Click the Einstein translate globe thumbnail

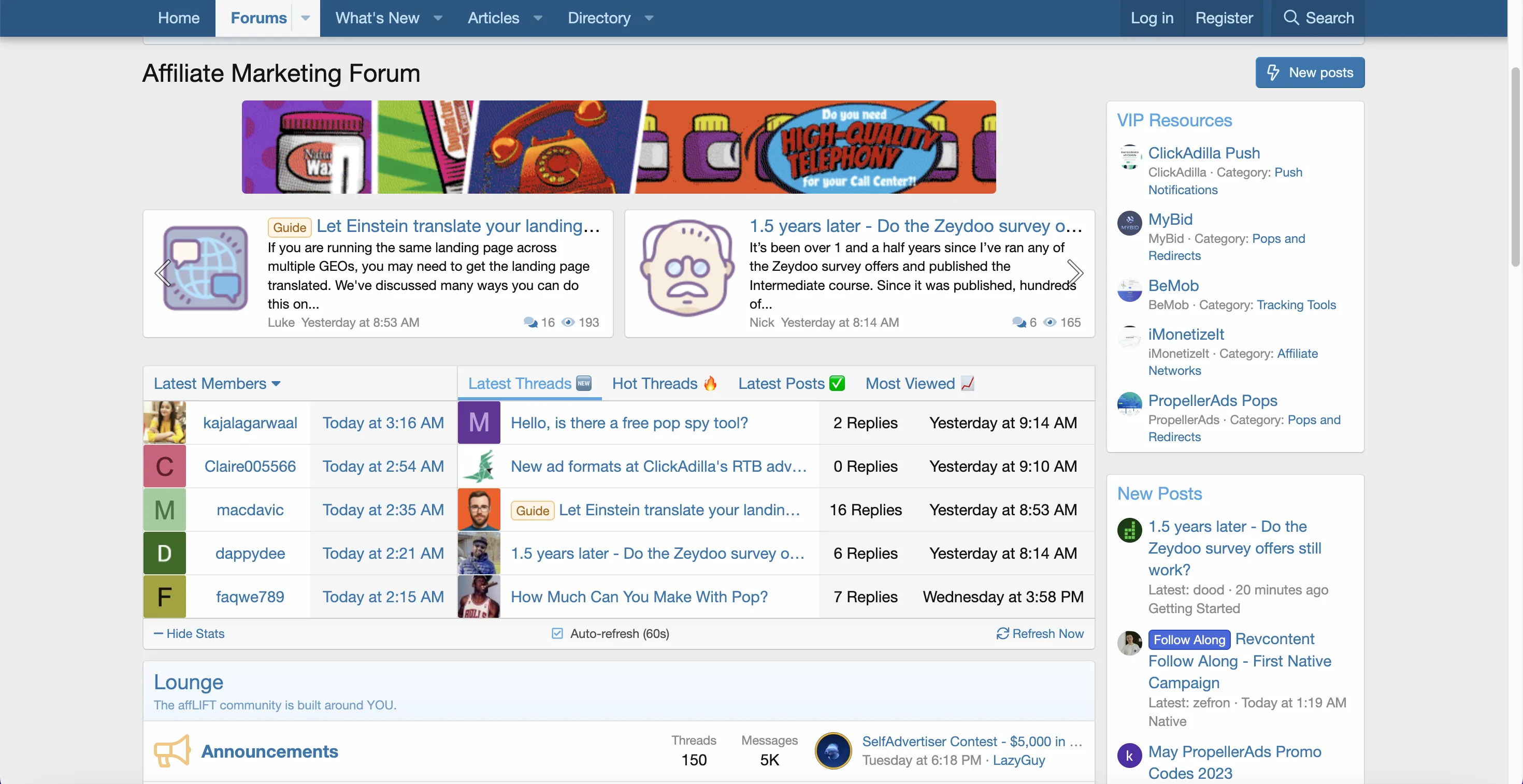click(x=205, y=269)
